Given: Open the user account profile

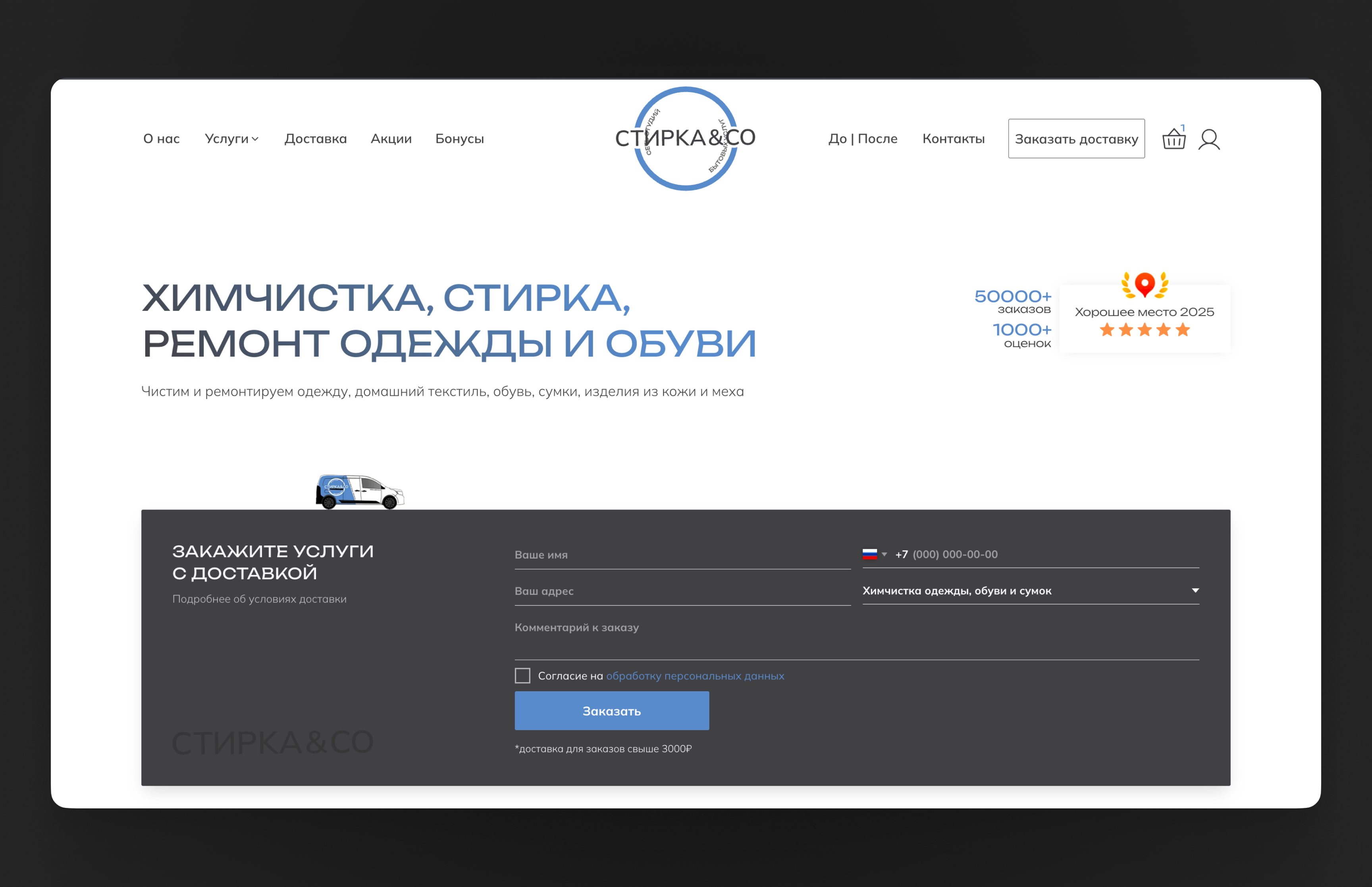Looking at the screenshot, I should [1210, 139].
